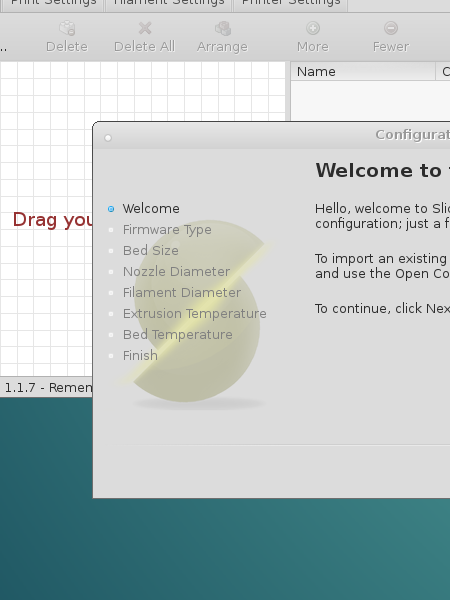Go to the Printer Settings tab

(291, 4)
